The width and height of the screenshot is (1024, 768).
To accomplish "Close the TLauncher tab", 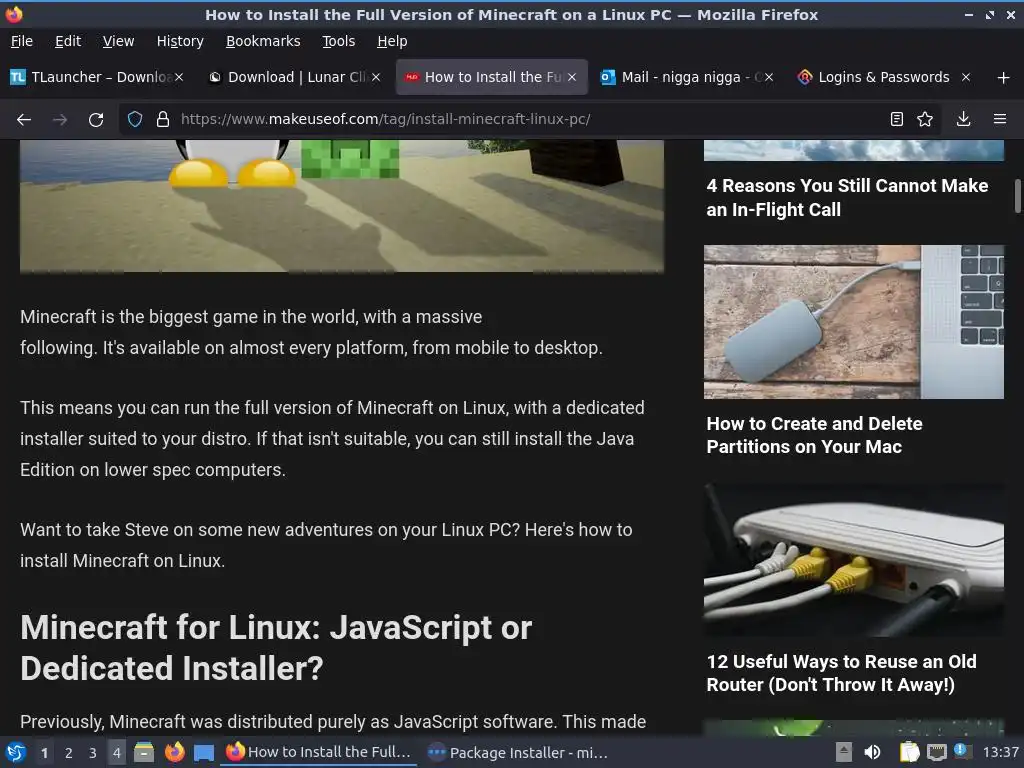I will coord(179,77).
